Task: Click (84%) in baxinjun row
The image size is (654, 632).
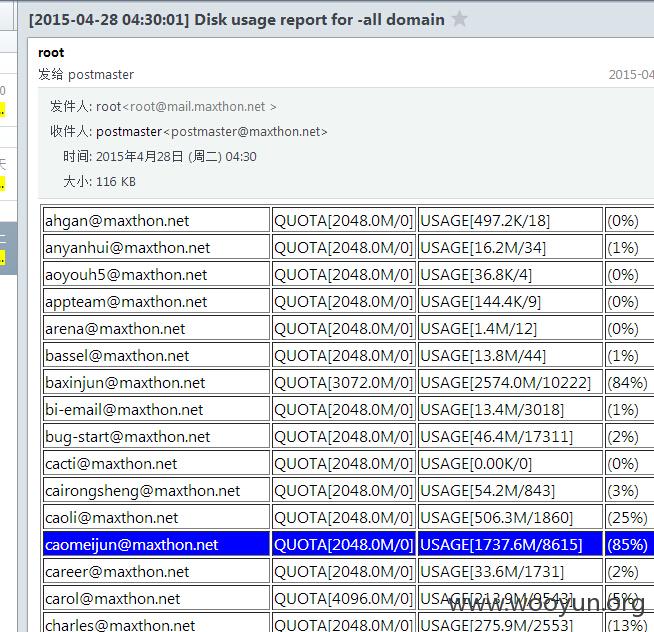Action: pos(629,383)
